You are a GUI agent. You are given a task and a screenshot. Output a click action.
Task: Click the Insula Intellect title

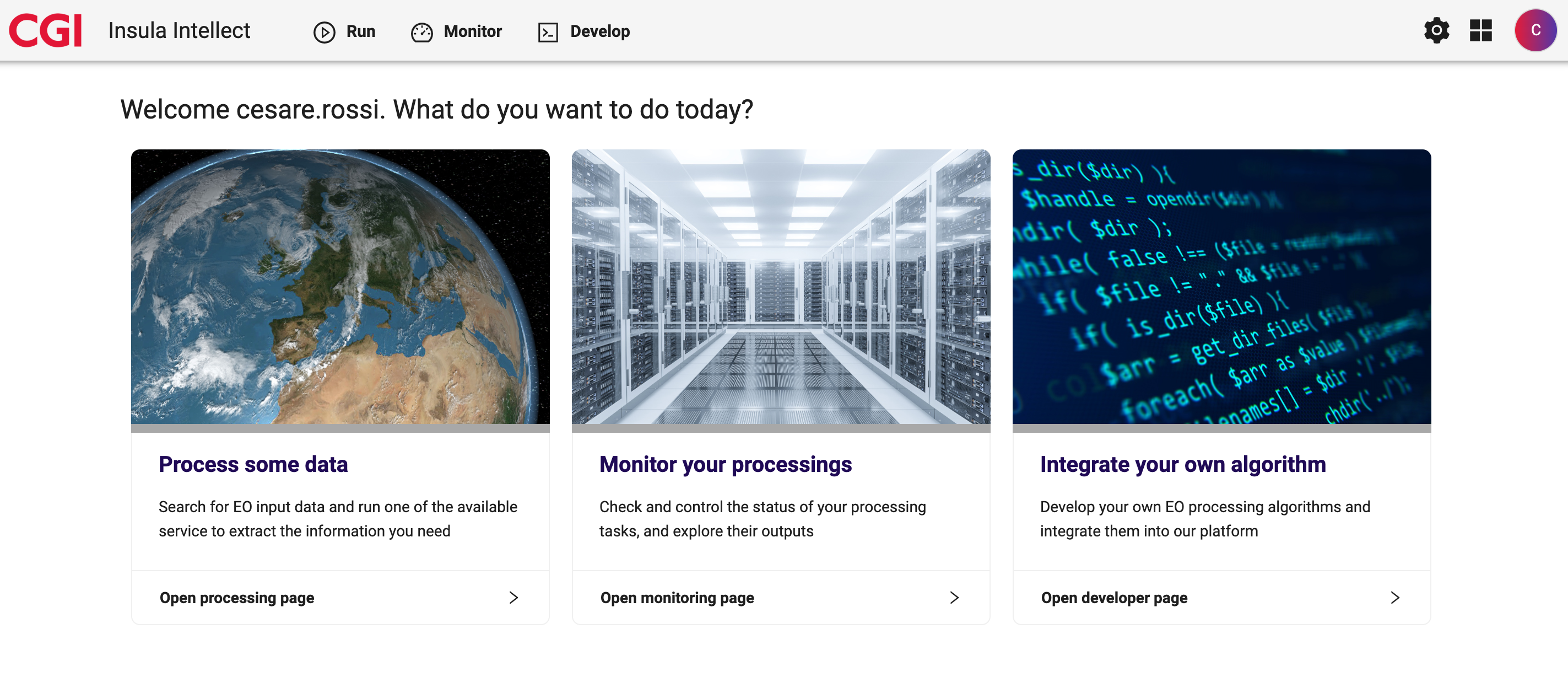[x=179, y=30]
